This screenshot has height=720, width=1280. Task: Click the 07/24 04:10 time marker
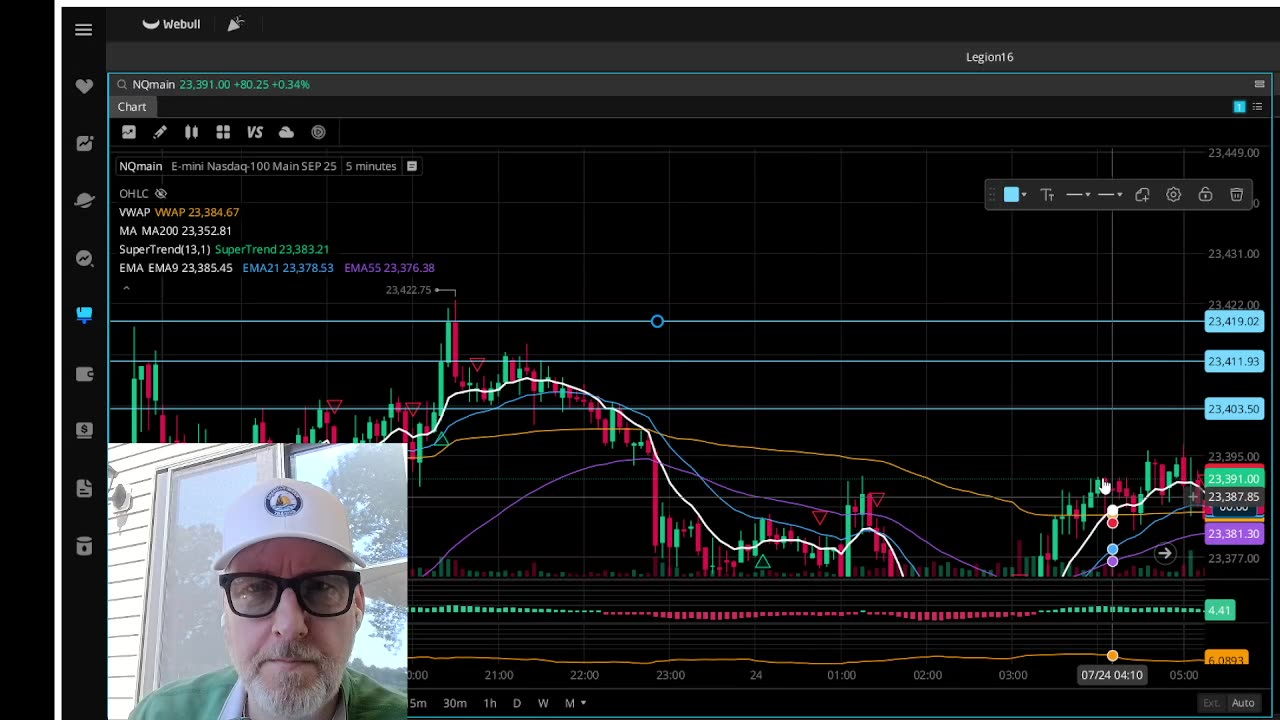(1112, 675)
